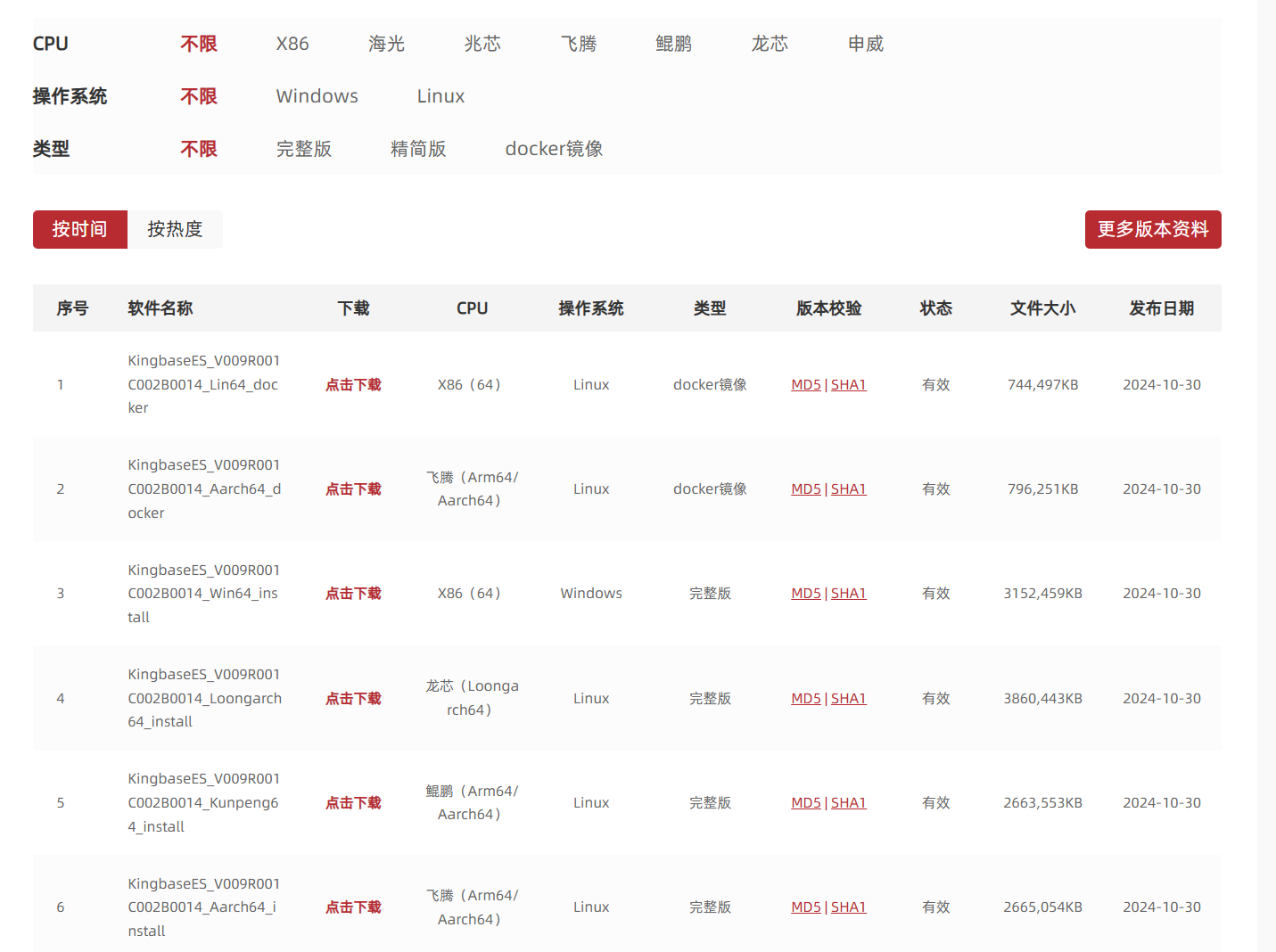Click file size 2663,553KB
The image size is (1276, 952).
pos(1043,803)
